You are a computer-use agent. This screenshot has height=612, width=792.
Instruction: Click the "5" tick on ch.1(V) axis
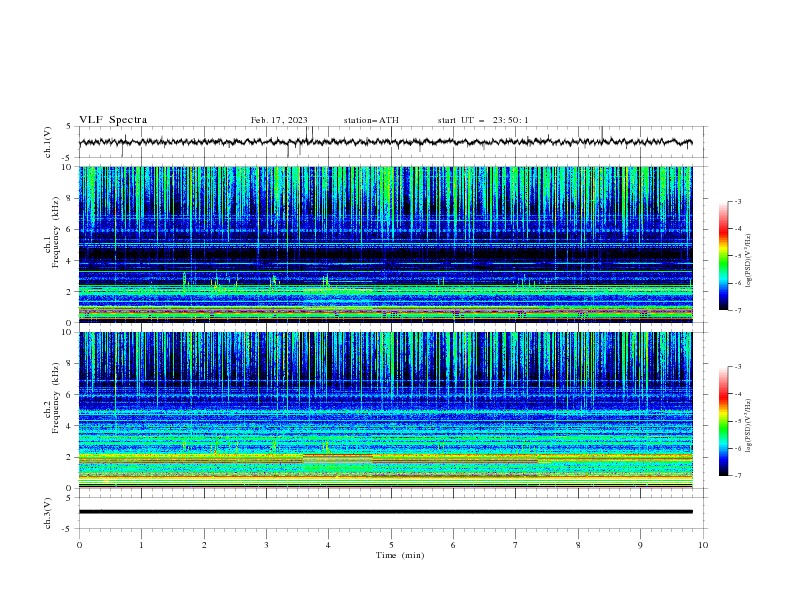pos(70,127)
